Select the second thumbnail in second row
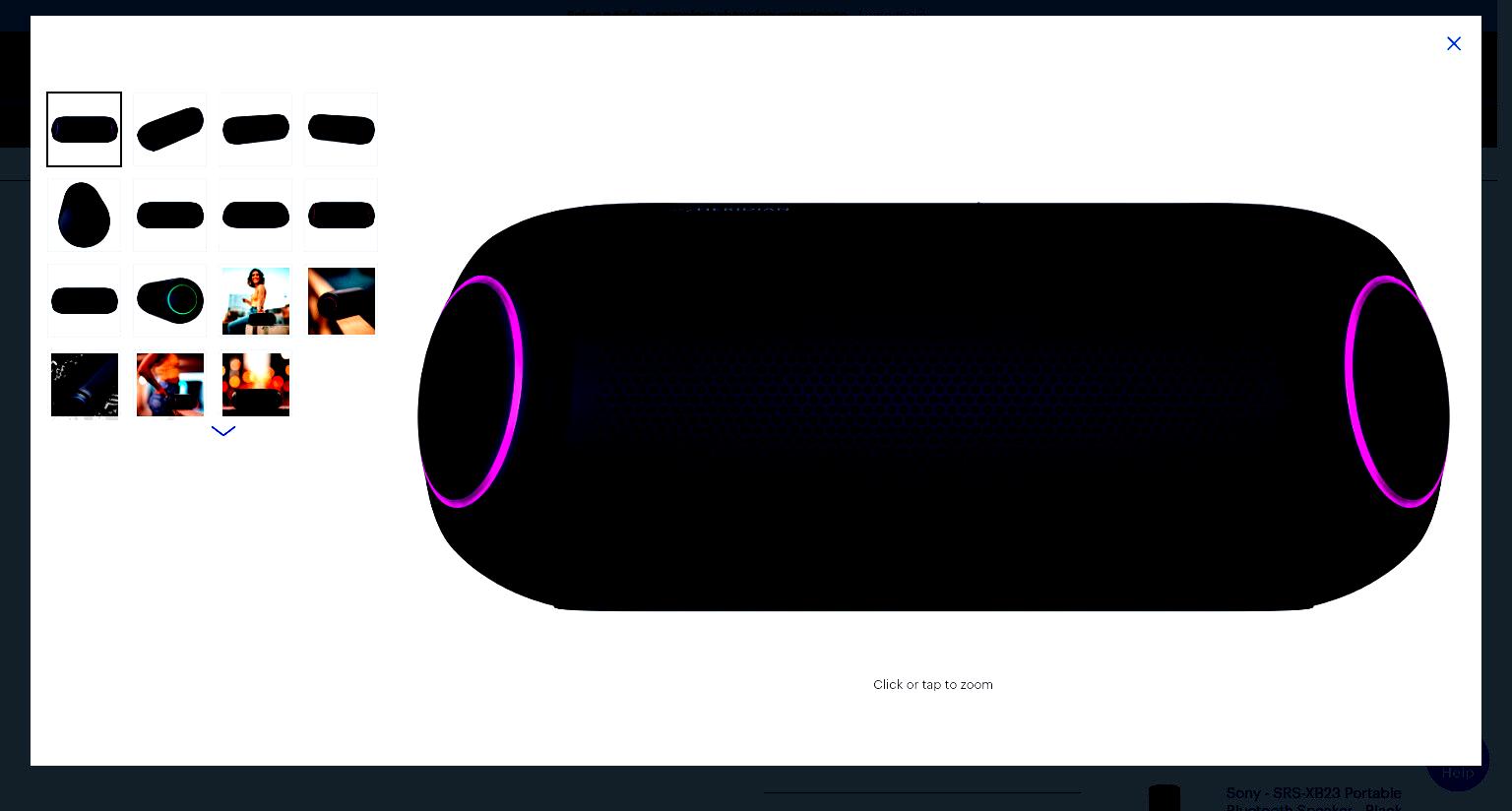This screenshot has height=811, width=1512. point(170,215)
